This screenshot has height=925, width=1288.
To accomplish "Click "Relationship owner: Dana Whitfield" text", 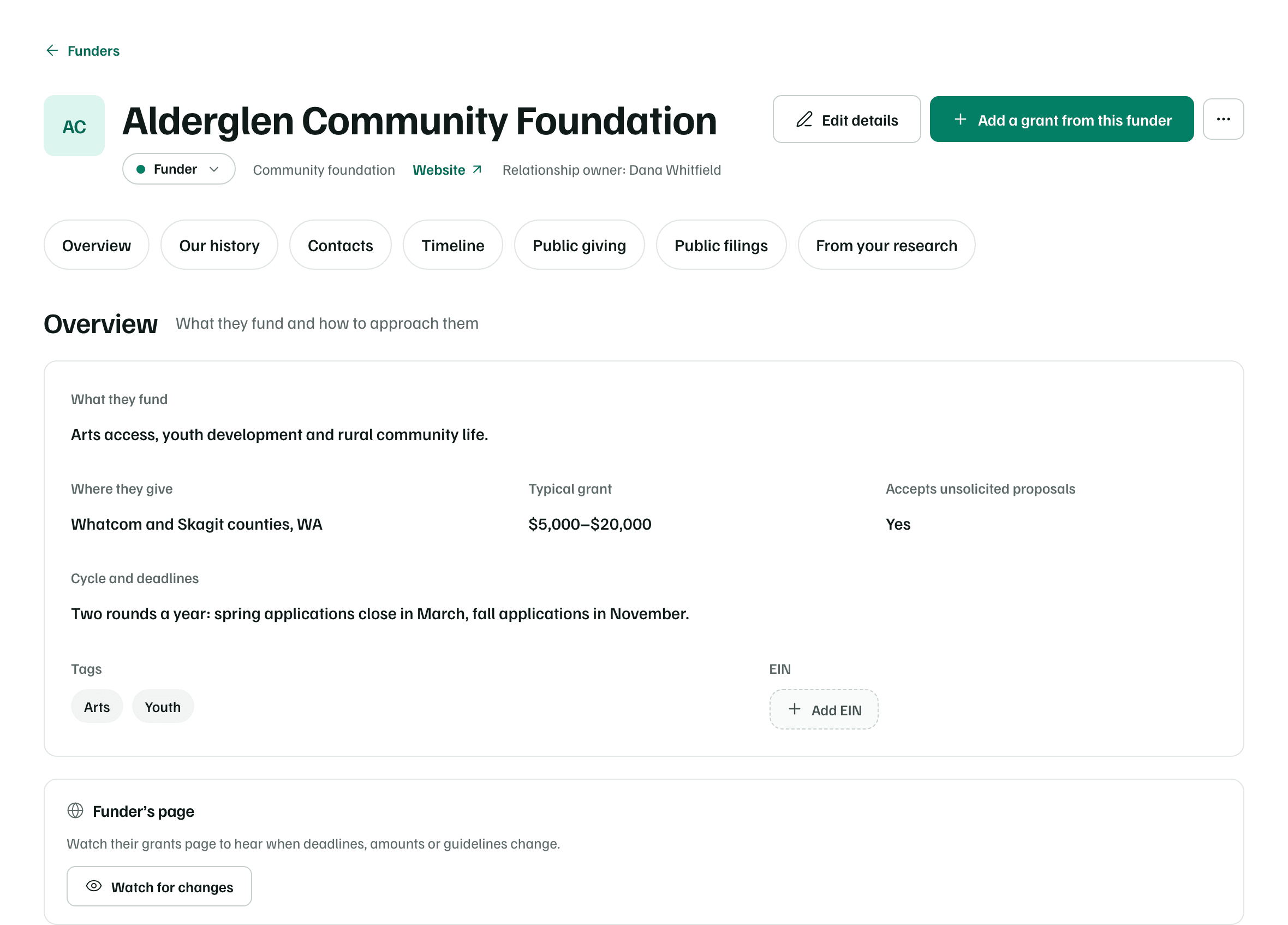I will [x=612, y=170].
